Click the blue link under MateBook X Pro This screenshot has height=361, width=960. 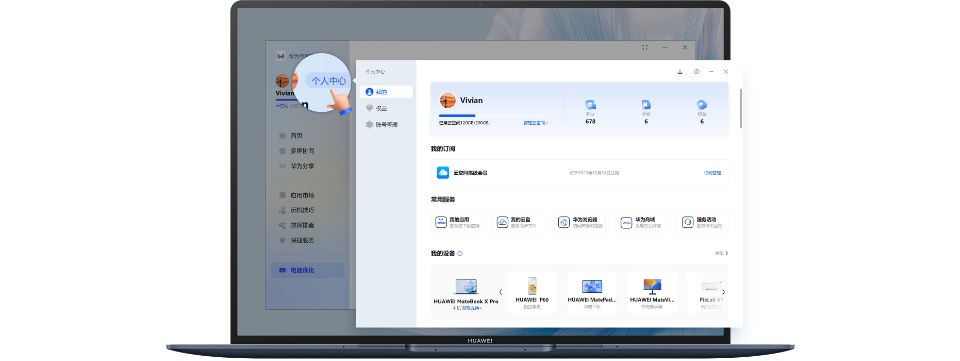pos(471,308)
